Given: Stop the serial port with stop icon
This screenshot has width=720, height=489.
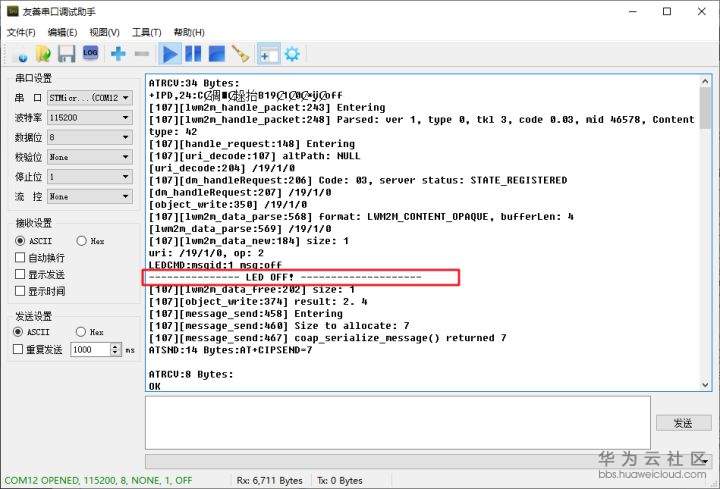Looking at the screenshot, I should [217, 54].
